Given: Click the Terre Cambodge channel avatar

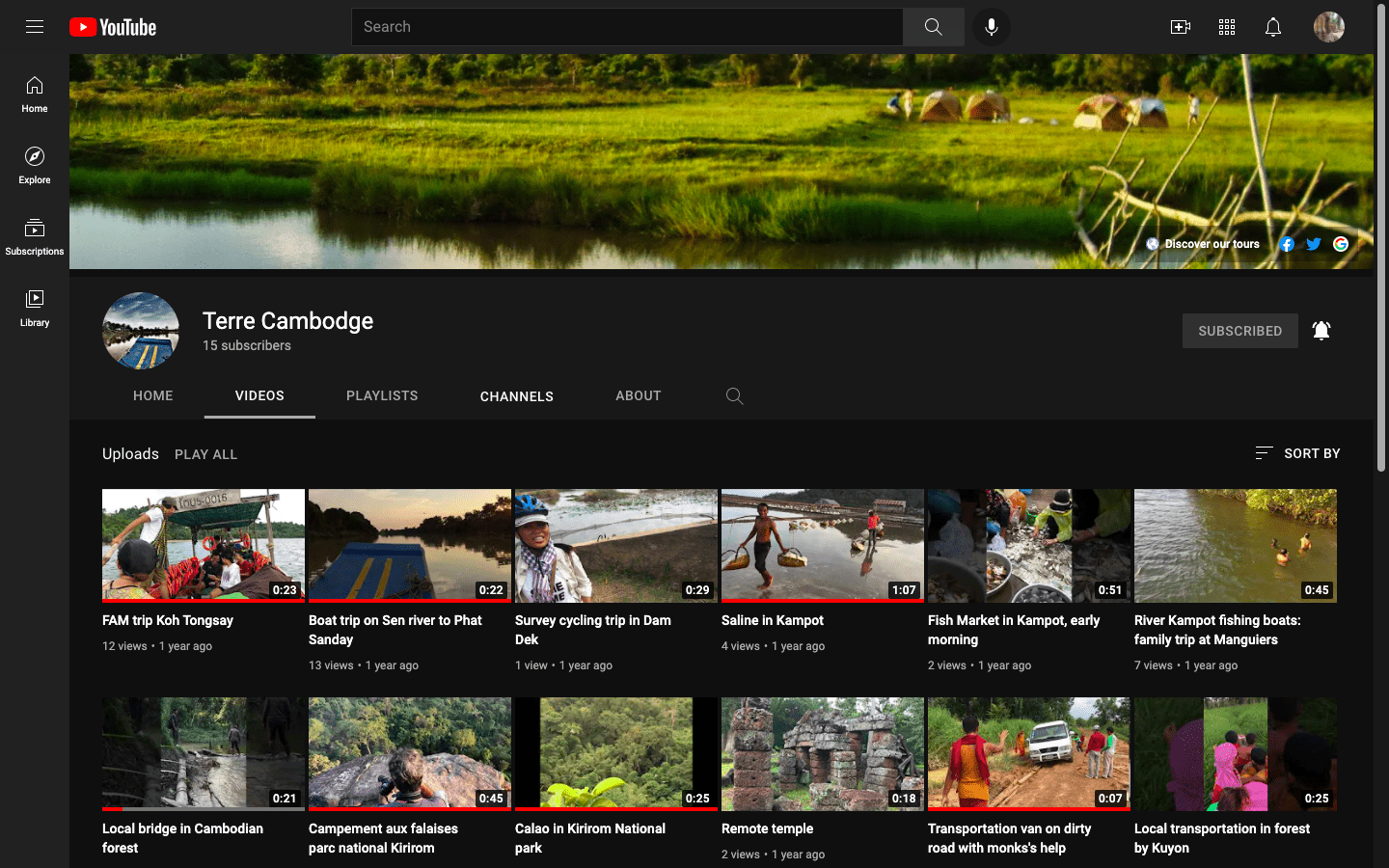Looking at the screenshot, I should pyautogui.click(x=141, y=331).
